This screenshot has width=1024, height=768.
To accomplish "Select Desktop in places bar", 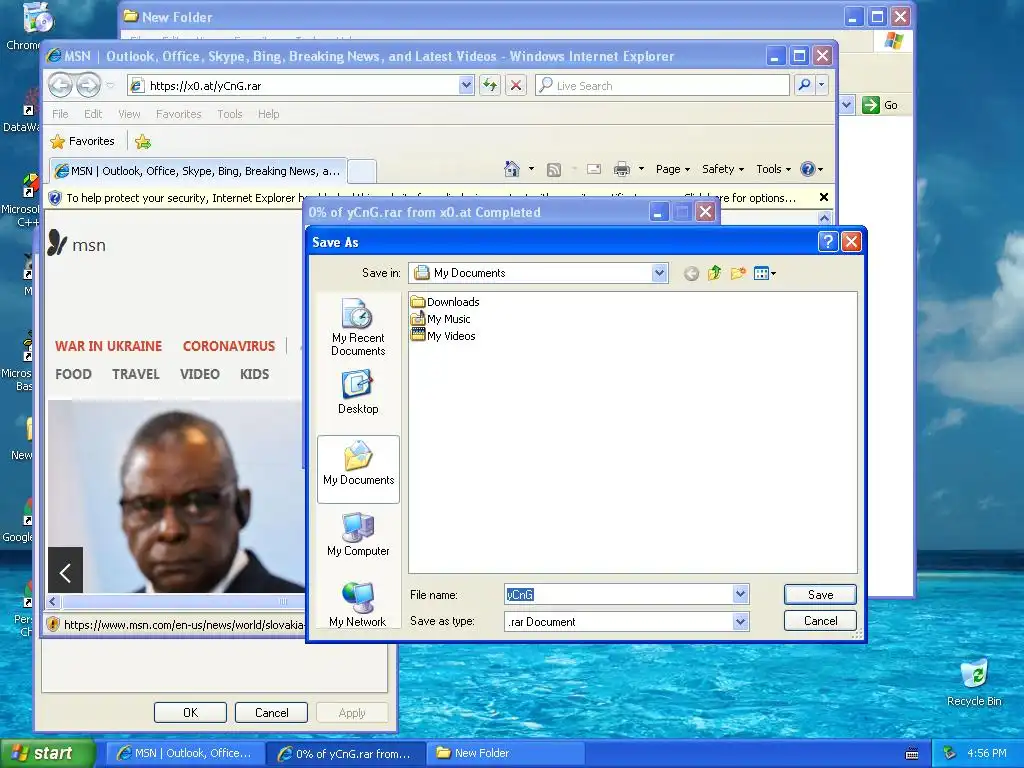I will click(x=358, y=392).
